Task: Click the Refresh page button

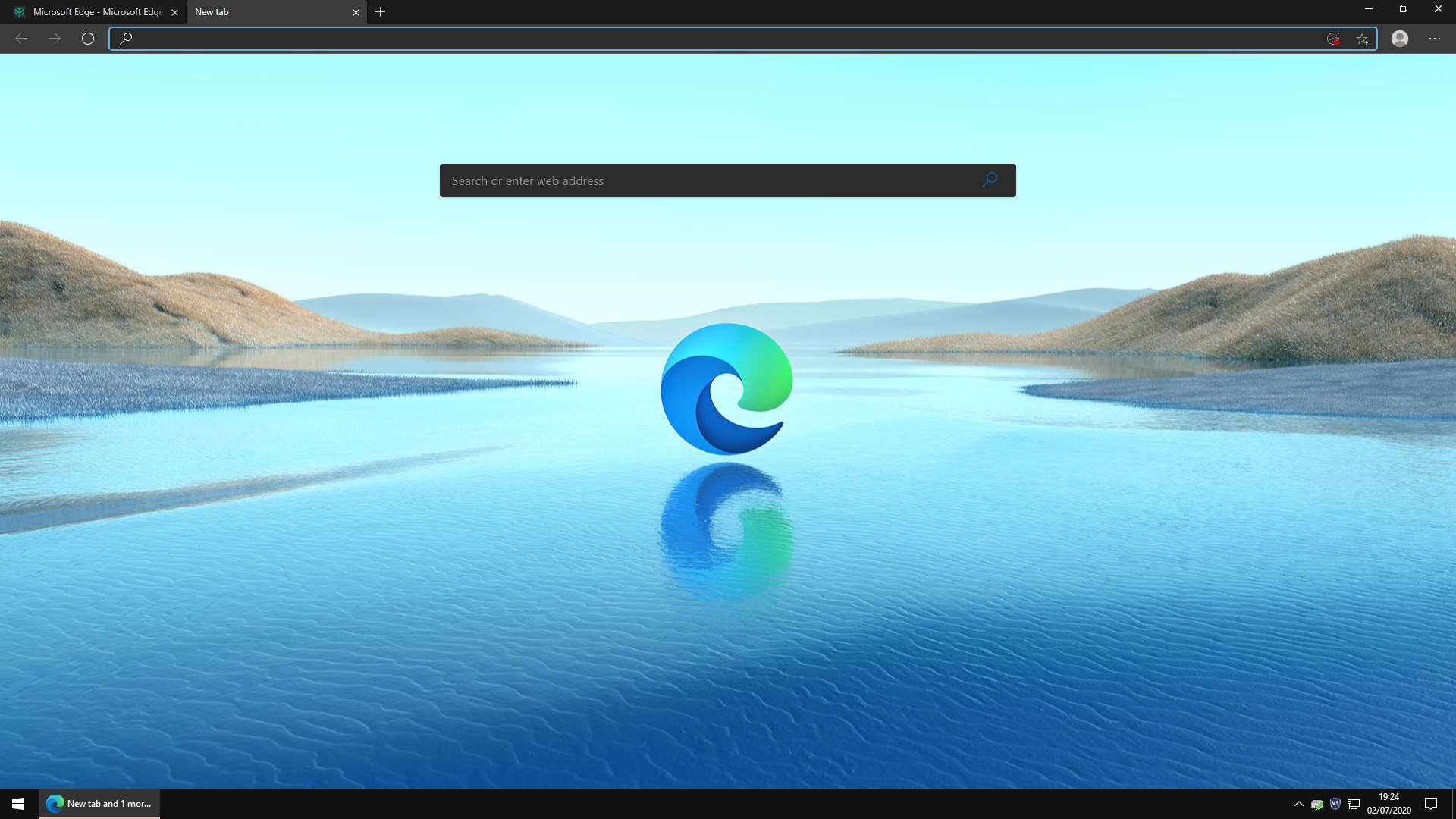Action: click(88, 39)
